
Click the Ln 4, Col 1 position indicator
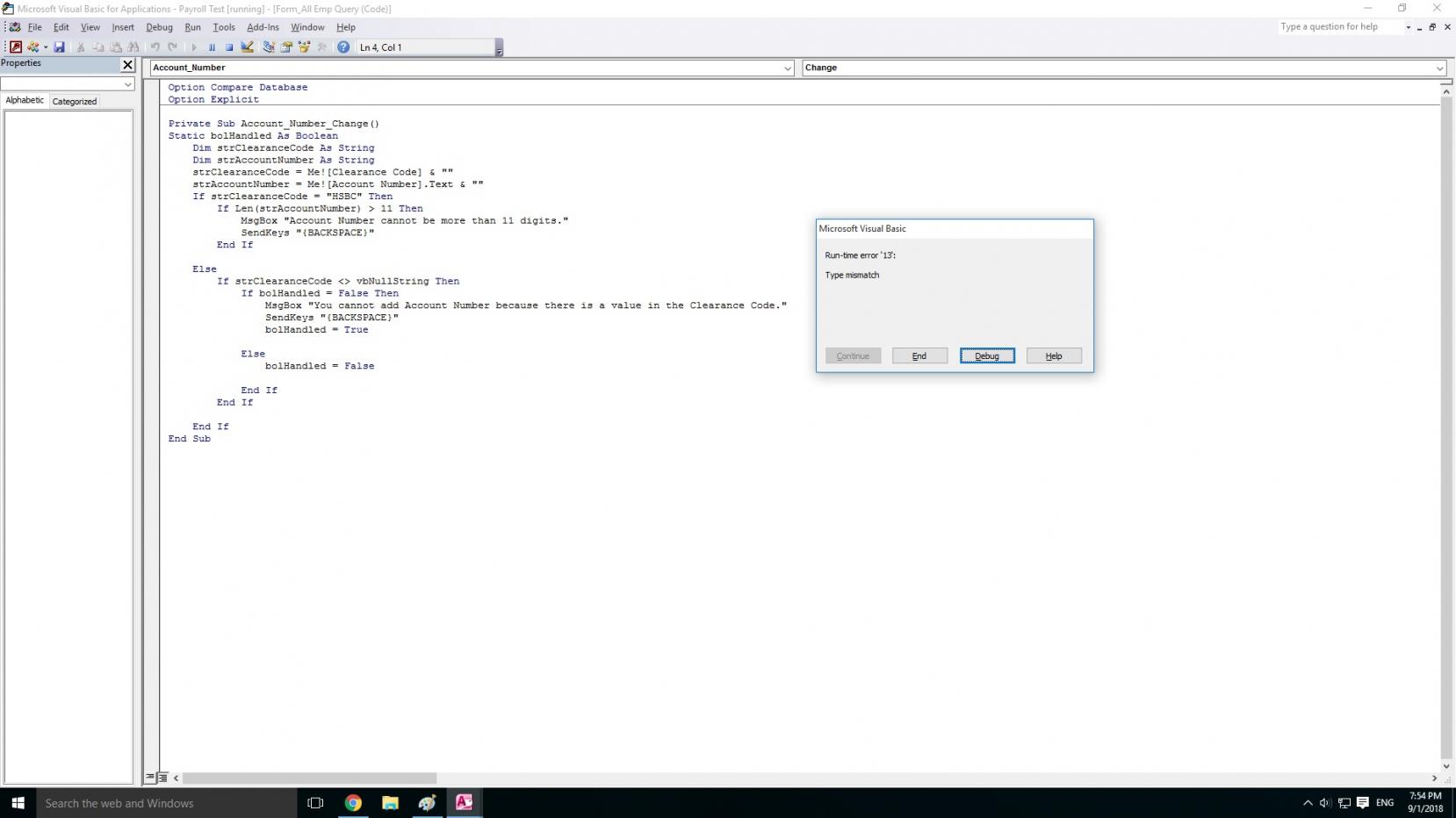pos(426,47)
